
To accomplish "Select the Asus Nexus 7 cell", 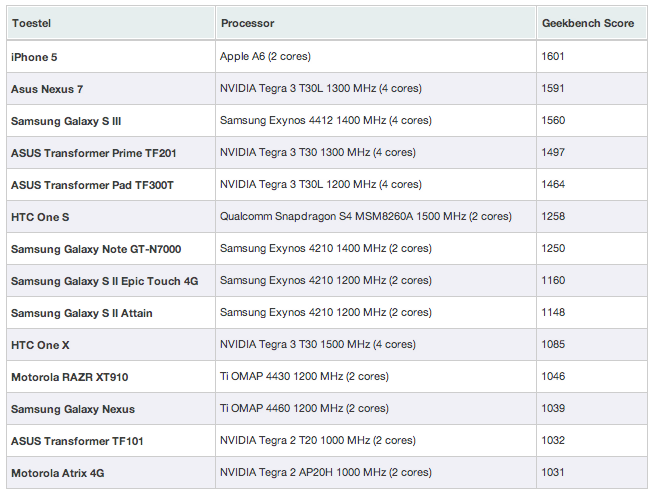I will (x=111, y=89).
